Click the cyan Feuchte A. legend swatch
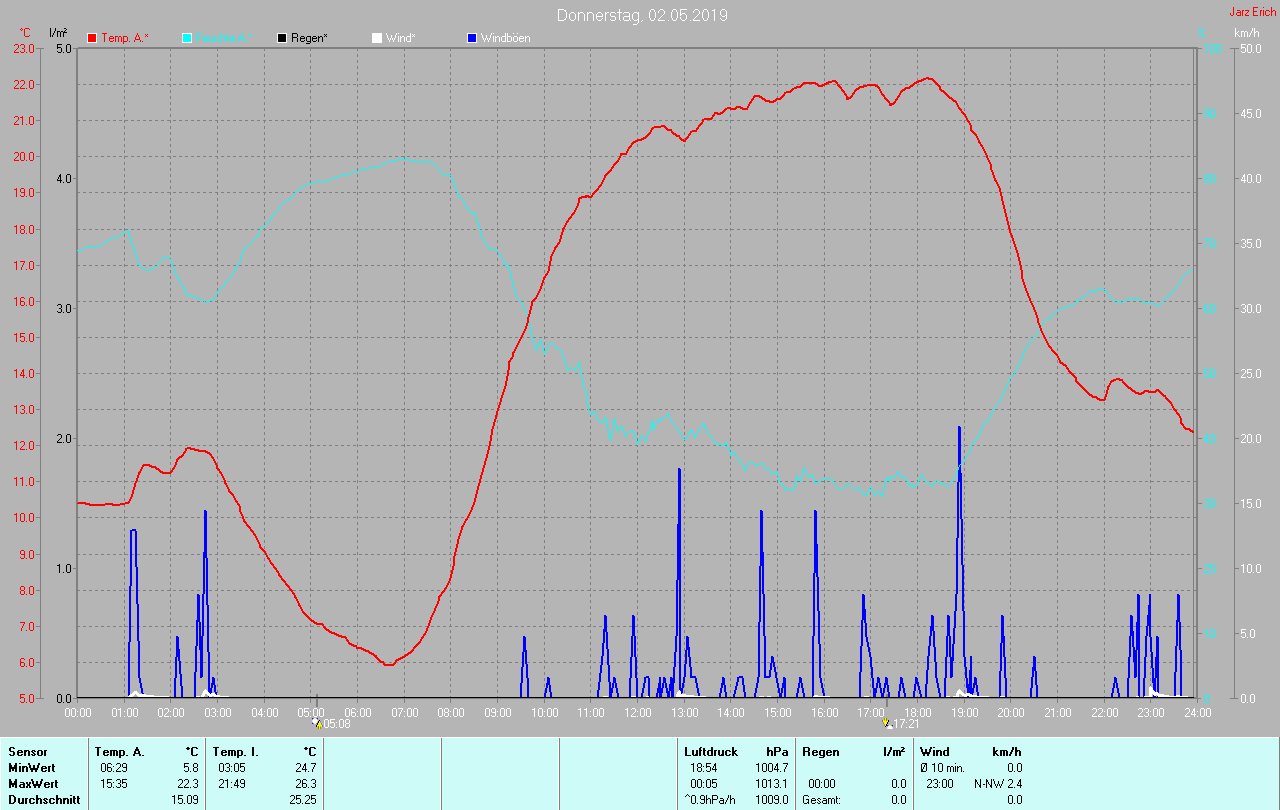Viewport: 1280px width, 810px height. 186,38
